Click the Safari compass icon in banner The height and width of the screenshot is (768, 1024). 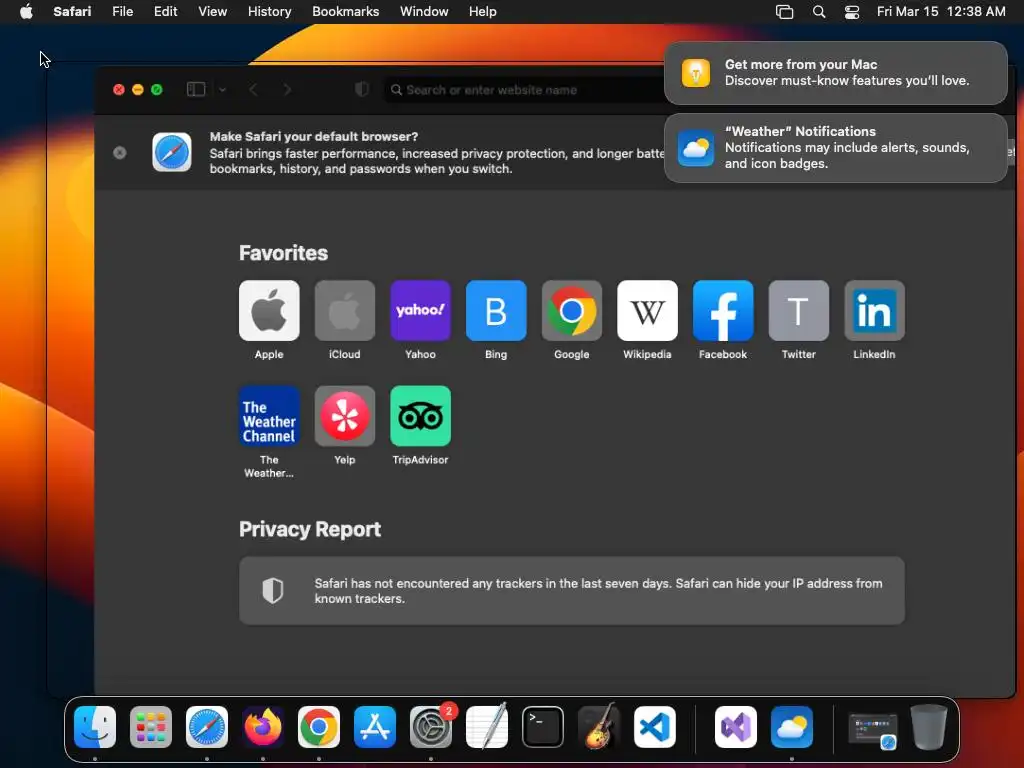(x=172, y=152)
